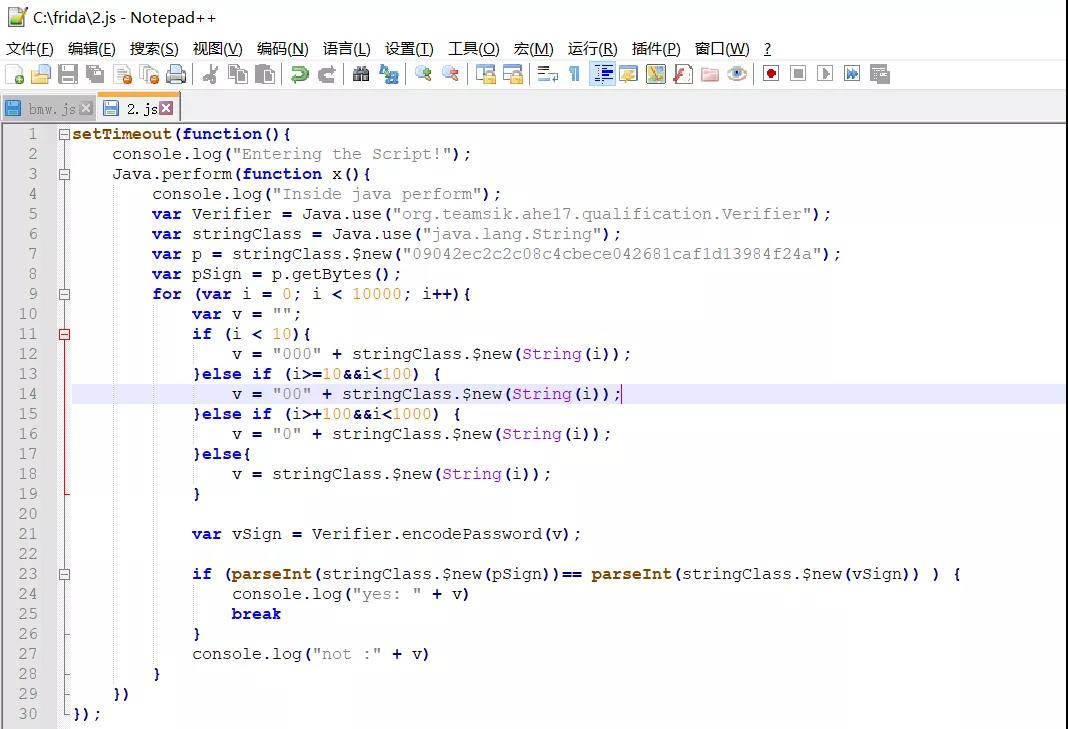Toggle file monitoring eye icon
The height and width of the screenshot is (729, 1068).
click(x=737, y=74)
